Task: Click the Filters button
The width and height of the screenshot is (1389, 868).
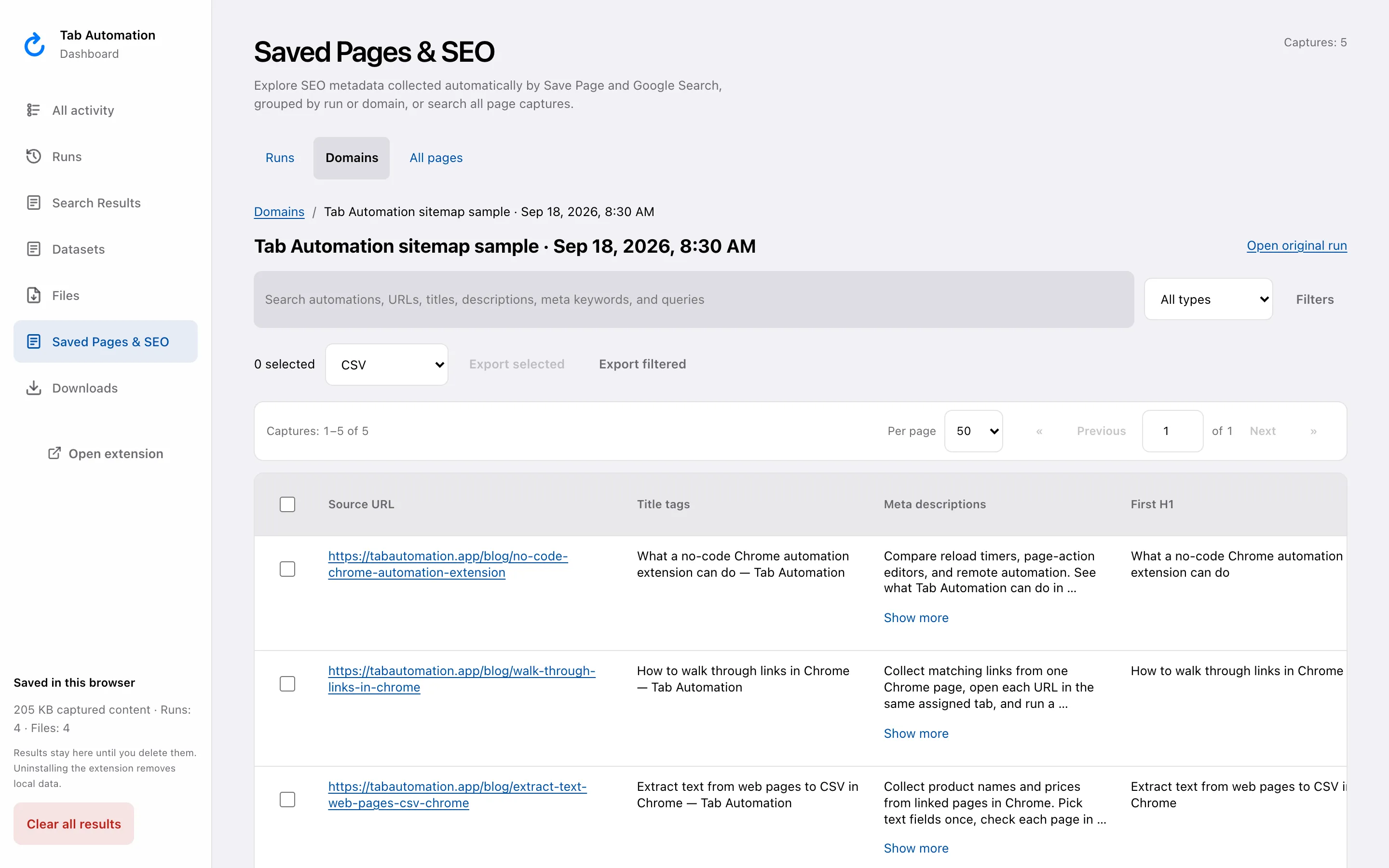Action: 1314,299
